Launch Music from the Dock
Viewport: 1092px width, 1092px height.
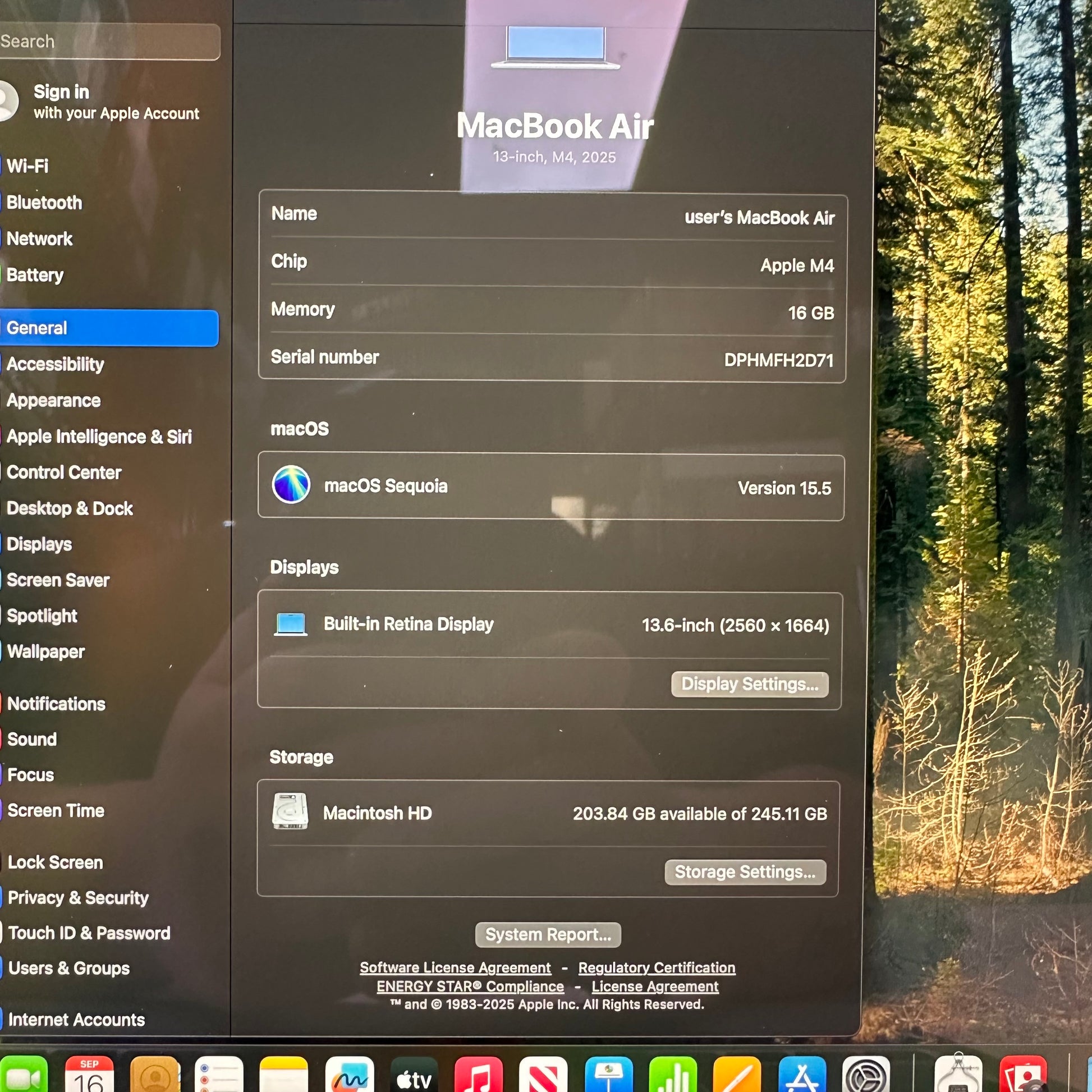[x=479, y=1076]
